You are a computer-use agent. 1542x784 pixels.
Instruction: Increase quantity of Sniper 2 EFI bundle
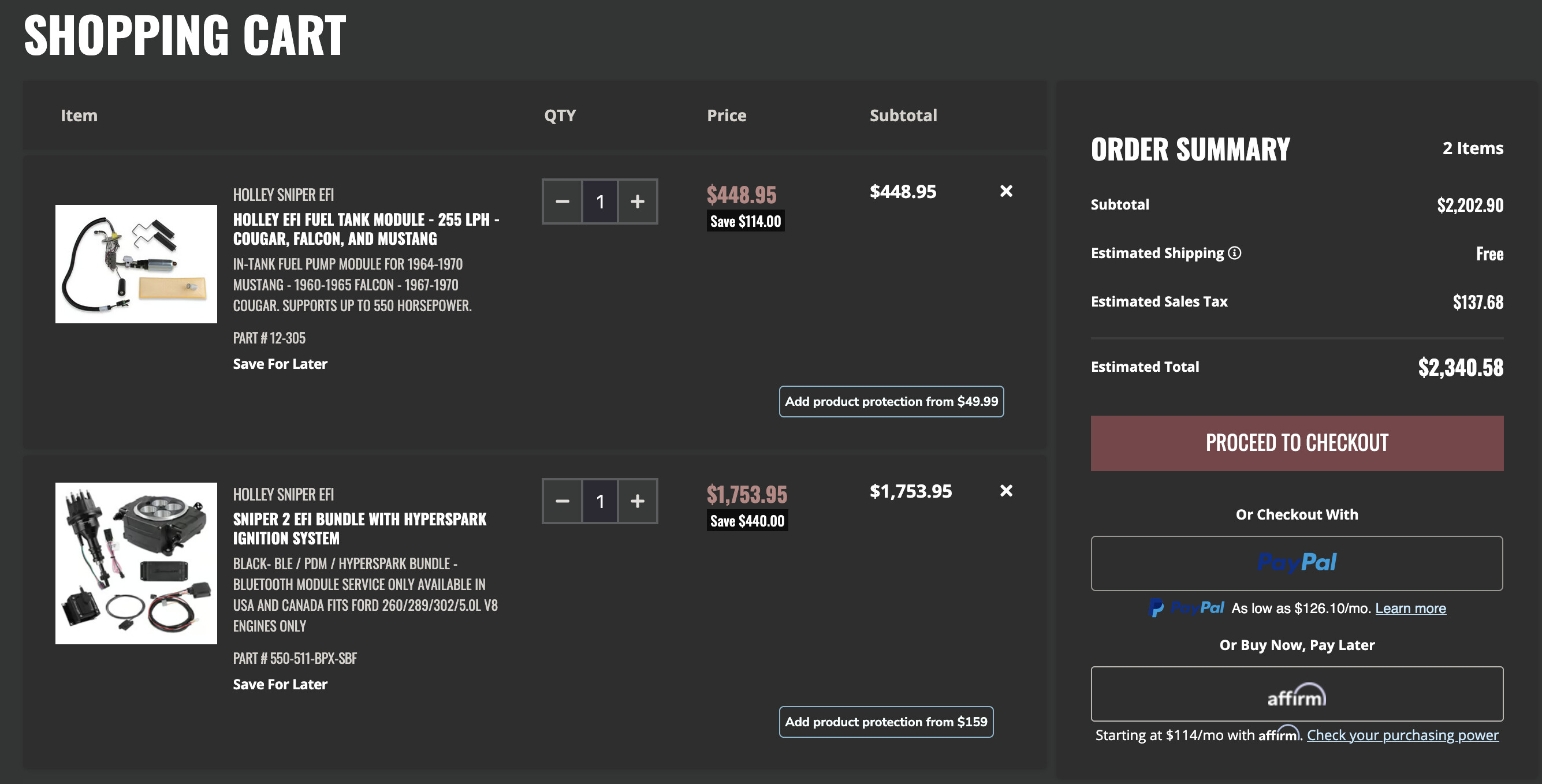[x=638, y=501]
